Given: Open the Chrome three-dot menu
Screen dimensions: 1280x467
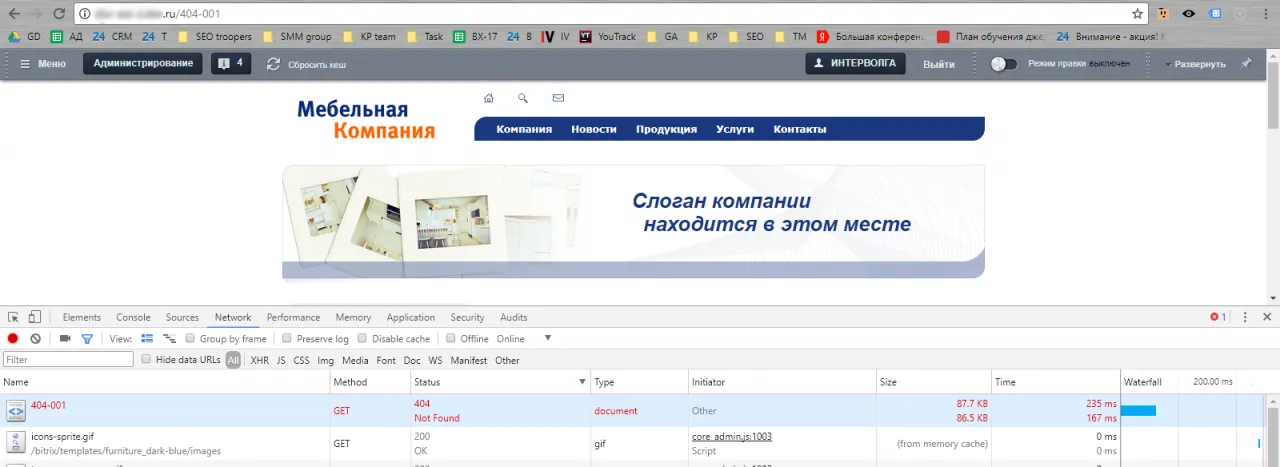Looking at the screenshot, I should click(1265, 14).
